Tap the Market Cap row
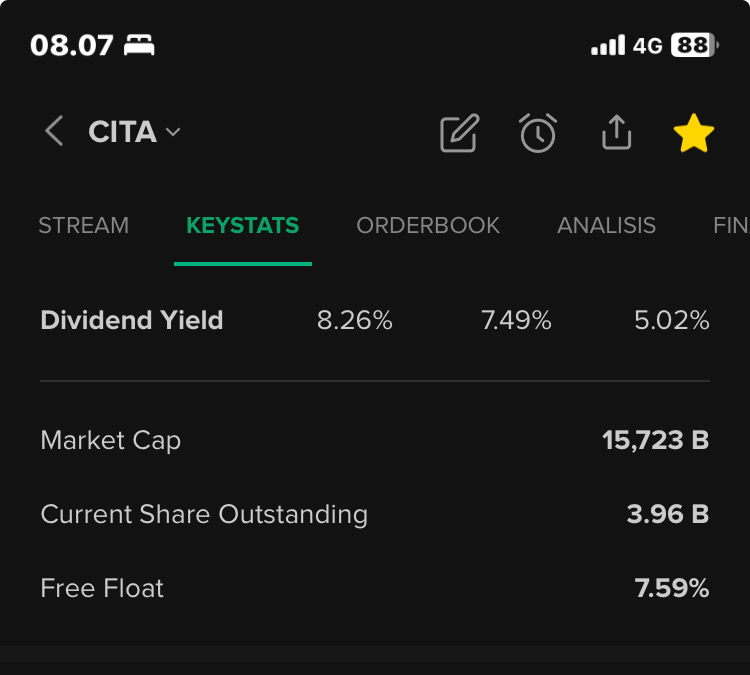Screen dimensions: 750x675 click(375, 440)
